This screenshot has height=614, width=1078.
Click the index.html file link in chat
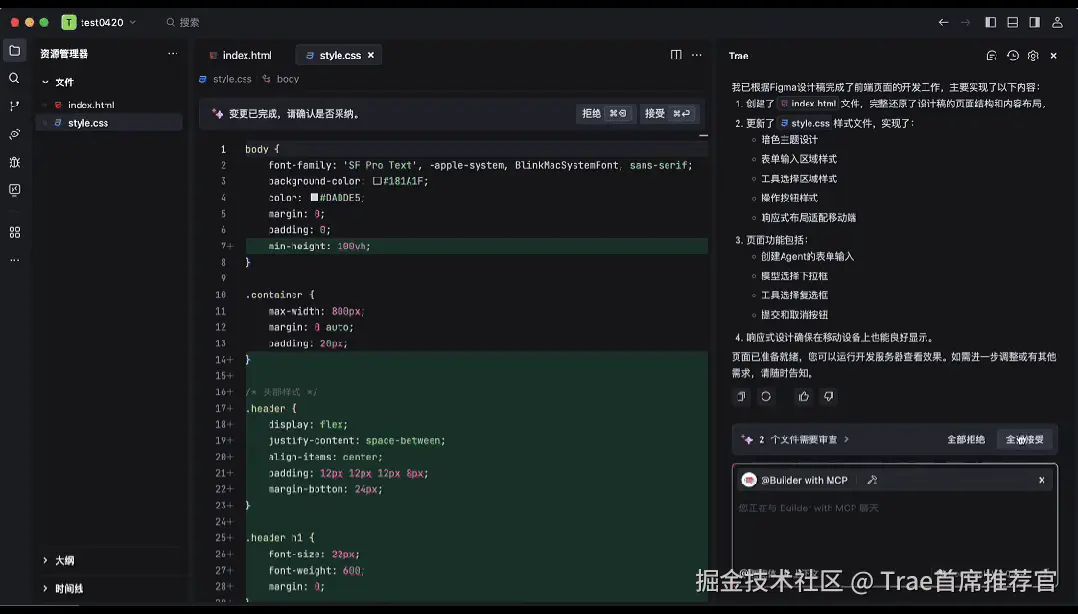pyautogui.click(x=808, y=104)
